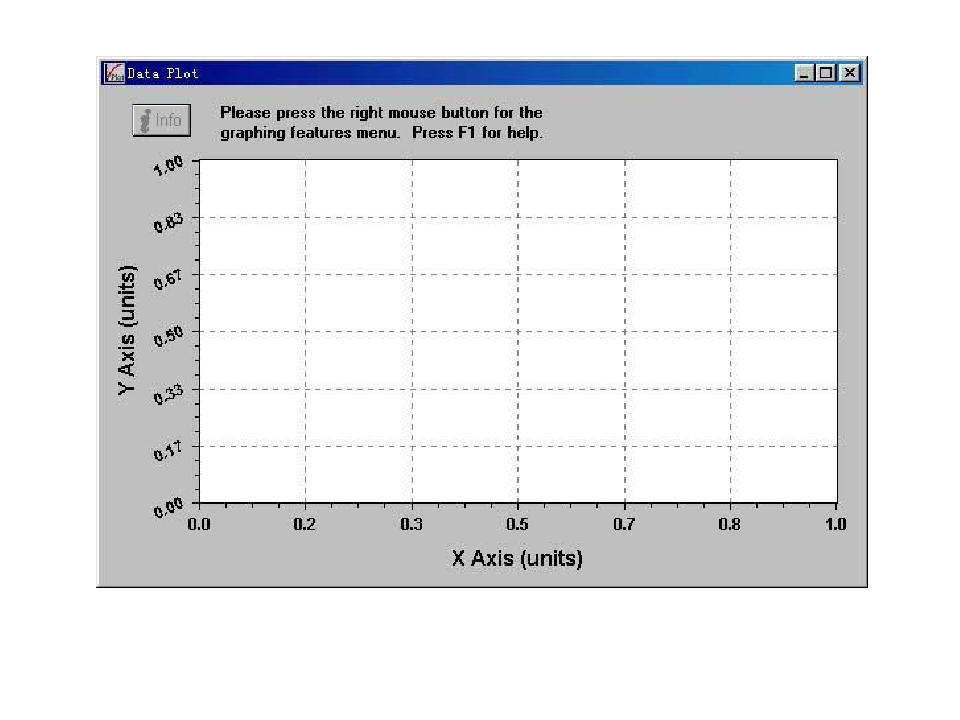Click the 0.7 label on the X axis
Screen dimensions: 960x720
pyautogui.click(x=625, y=523)
